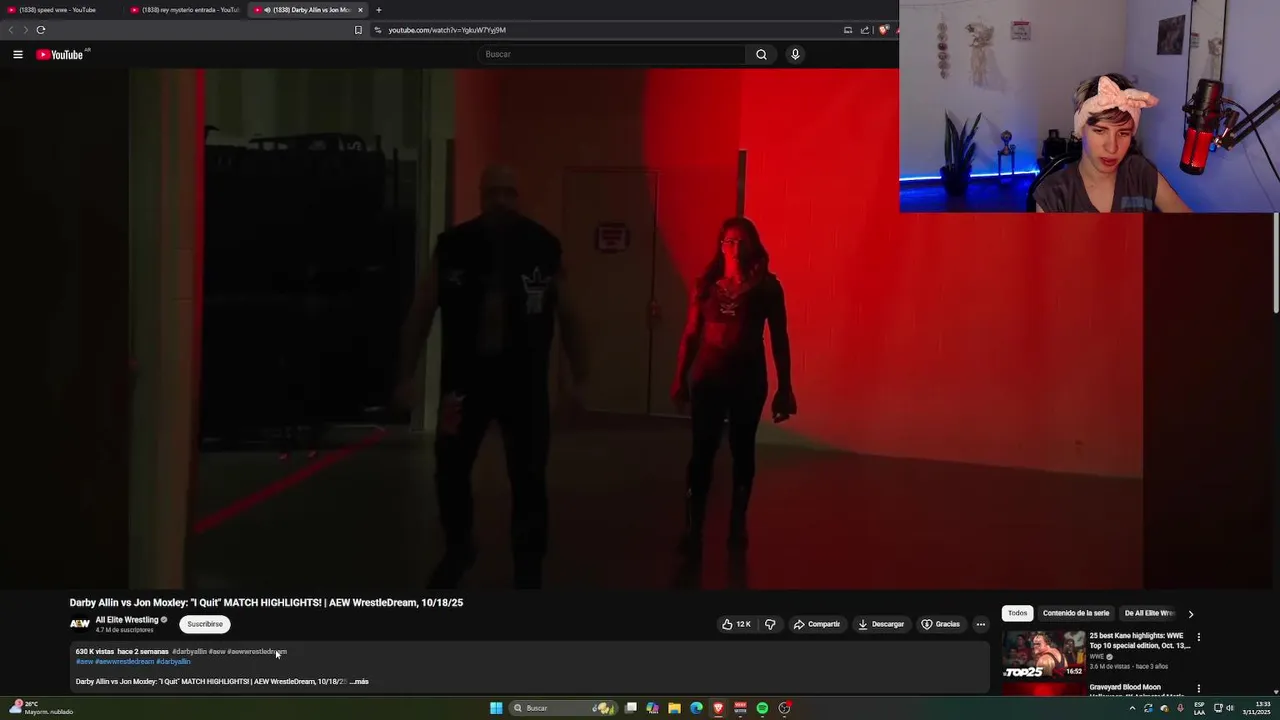Image resolution: width=1280 pixels, height=720 pixels.
Task: Select the 'Darby Allin vs Jon Moxley' browser tab
Action: point(307,10)
